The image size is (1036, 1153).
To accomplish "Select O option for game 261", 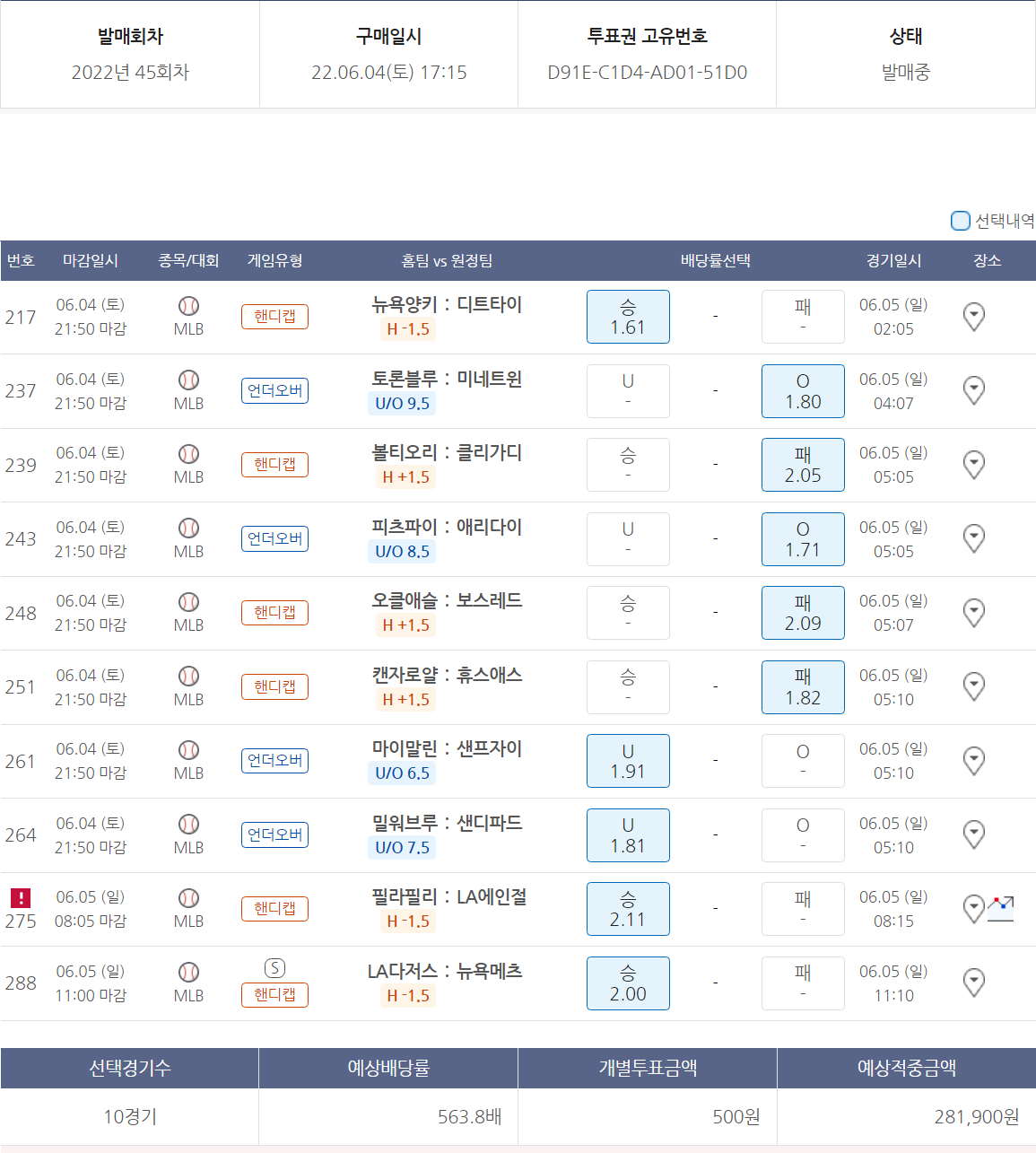I will coord(803,761).
